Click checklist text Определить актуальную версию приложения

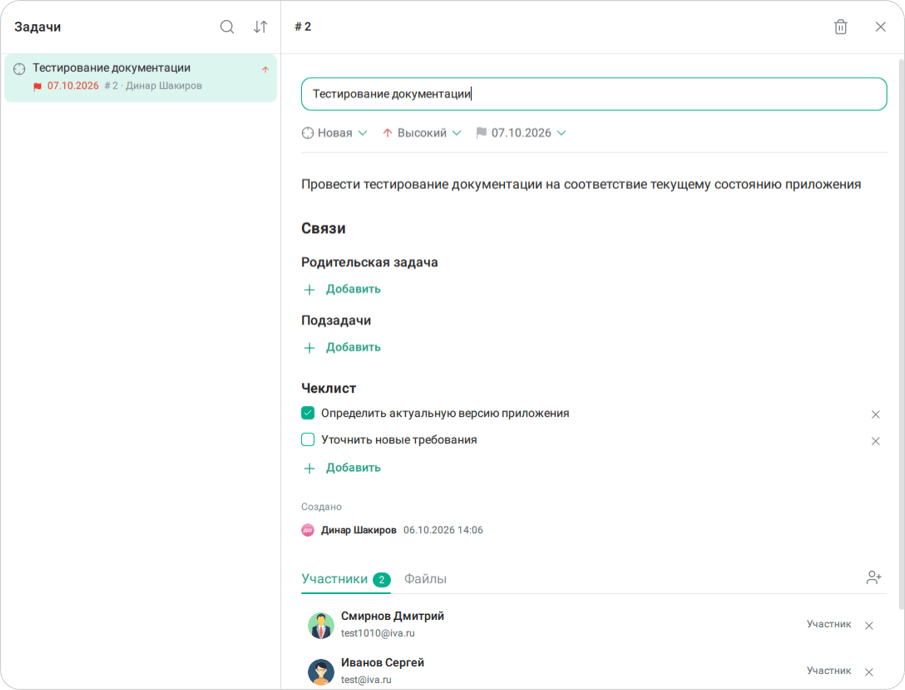[445, 413]
